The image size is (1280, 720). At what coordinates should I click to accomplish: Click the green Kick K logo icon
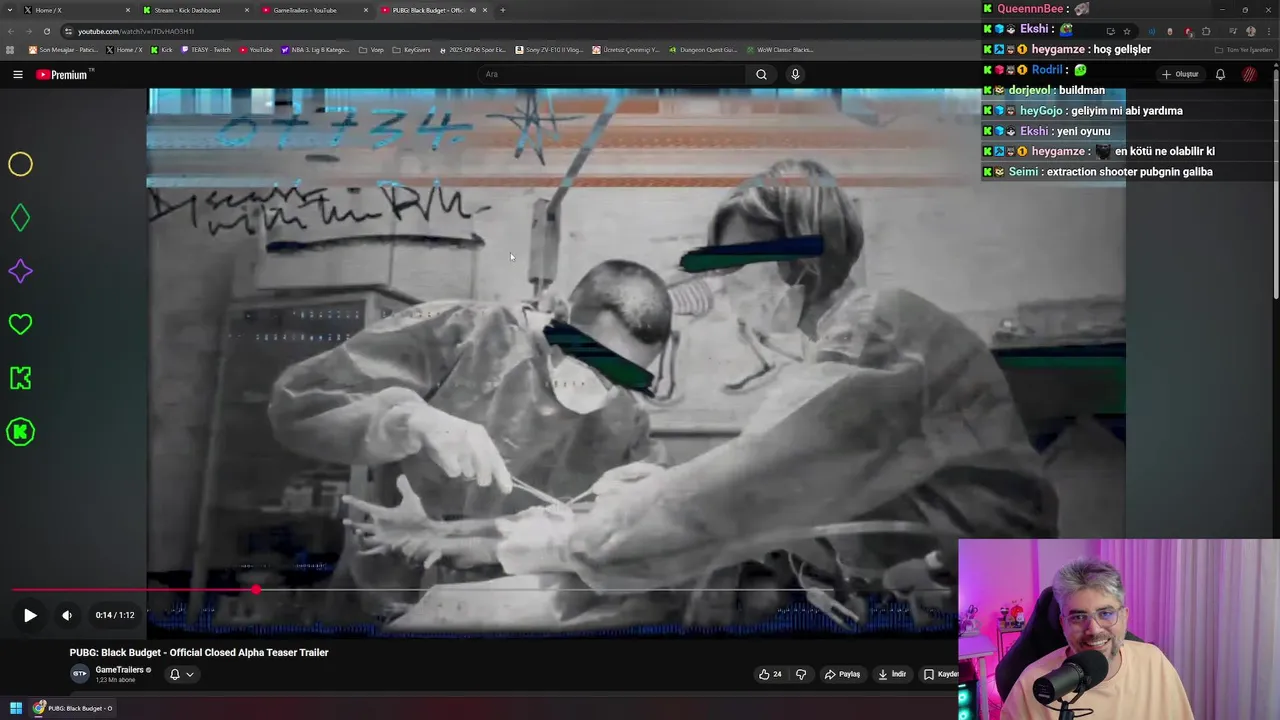pos(20,378)
